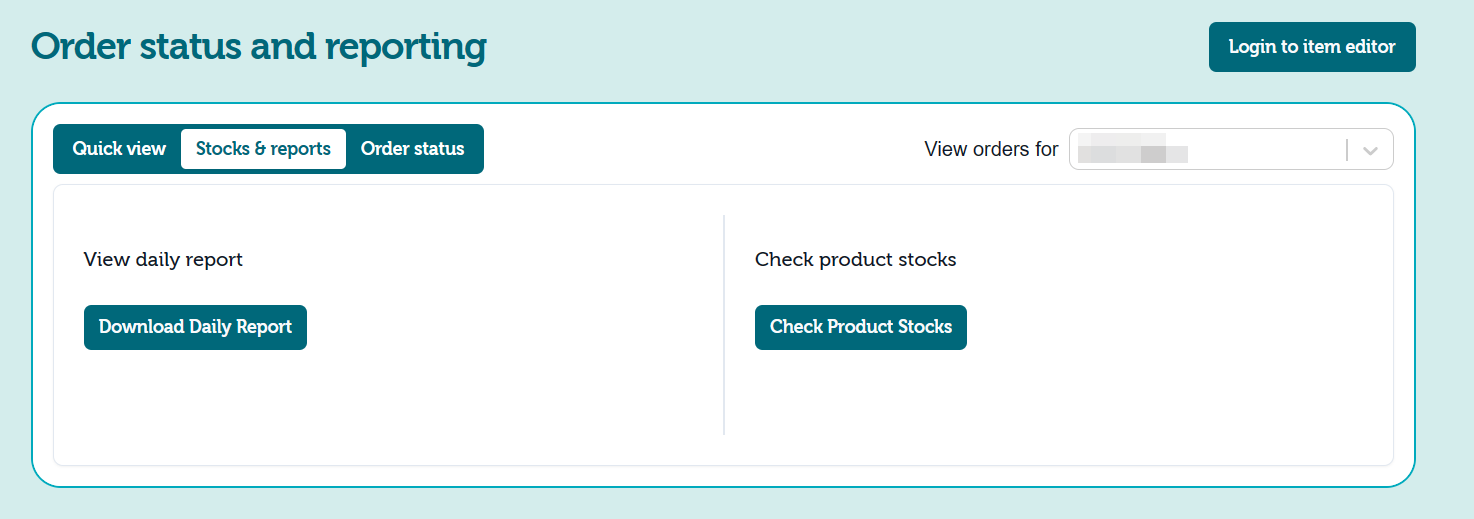Open the Order status tab
This screenshot has width=1474, height=519.
click(413, 149)
